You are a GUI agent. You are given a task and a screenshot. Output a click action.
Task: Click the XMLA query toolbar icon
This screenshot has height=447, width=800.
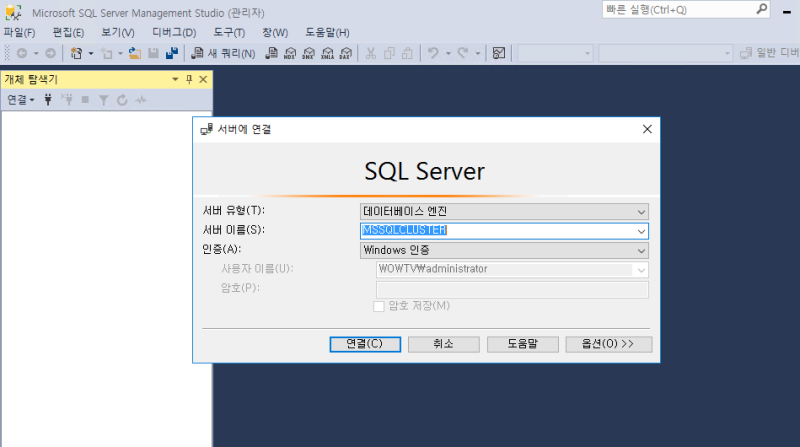pos(328,53)
